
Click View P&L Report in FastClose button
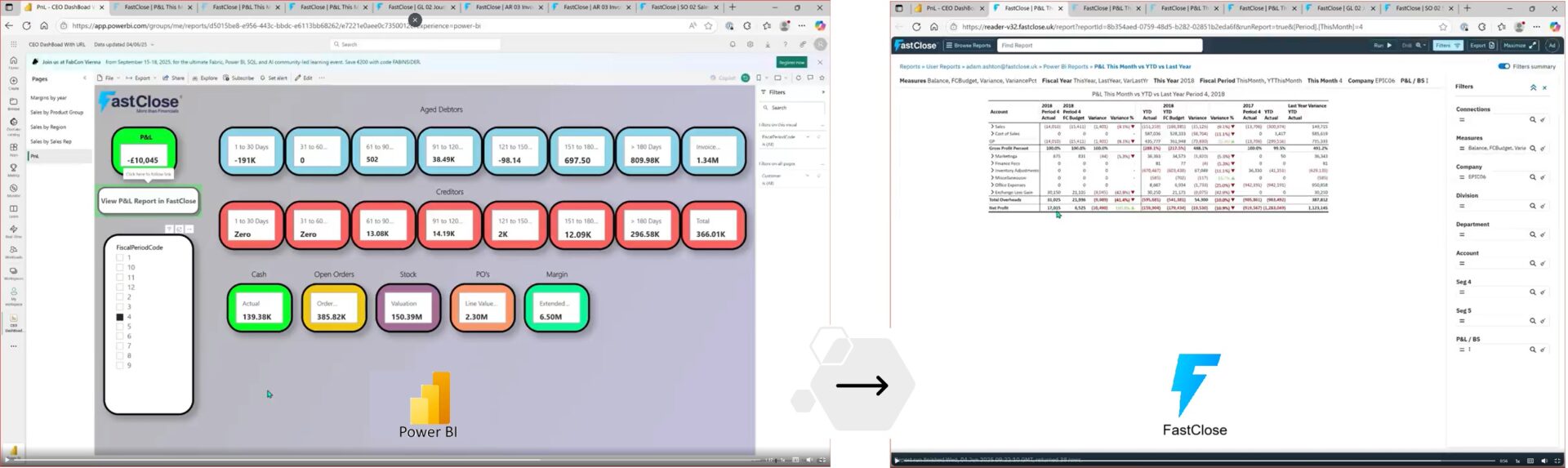148,201
